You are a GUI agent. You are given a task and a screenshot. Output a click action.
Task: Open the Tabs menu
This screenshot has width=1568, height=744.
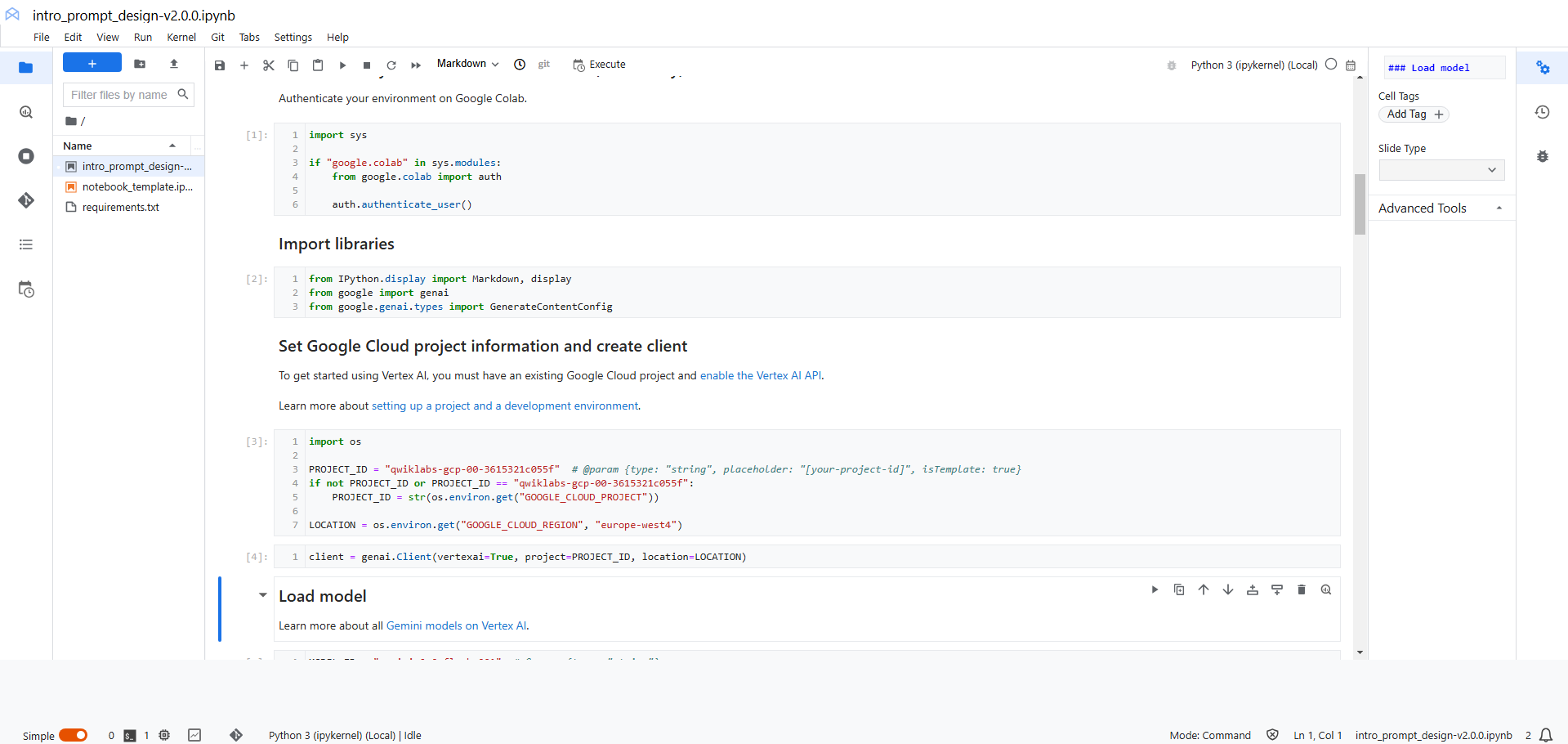tap(249, 38)
